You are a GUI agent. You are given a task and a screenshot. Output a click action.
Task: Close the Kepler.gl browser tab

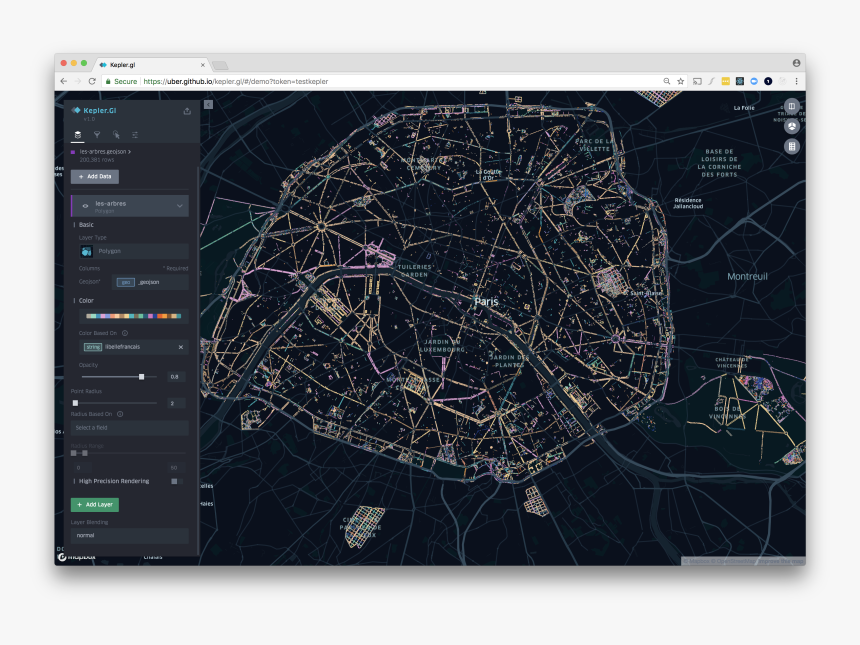pyautogui.click(x=203, y=65)
